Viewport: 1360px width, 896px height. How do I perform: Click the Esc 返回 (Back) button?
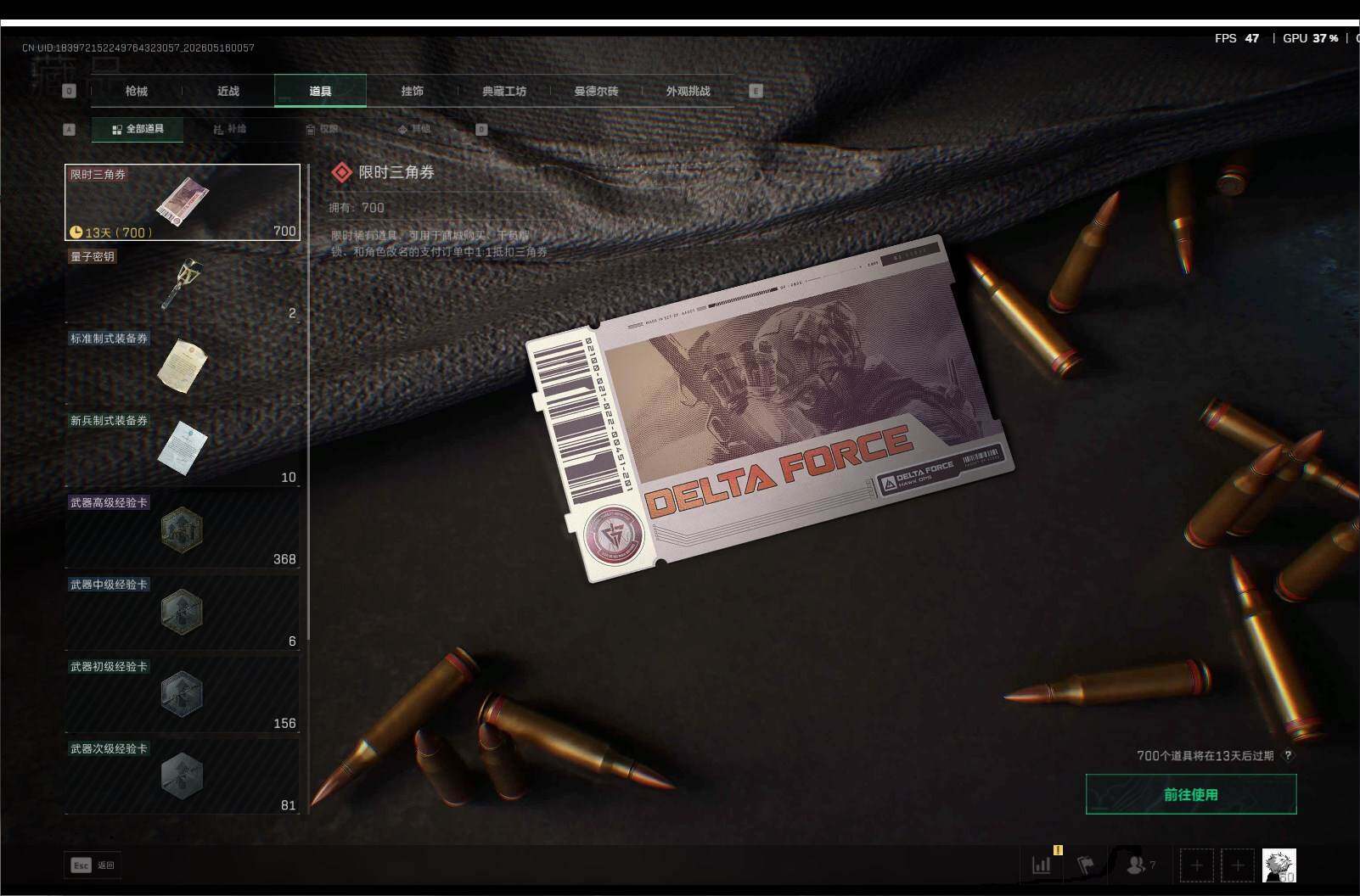coord(93,865)
